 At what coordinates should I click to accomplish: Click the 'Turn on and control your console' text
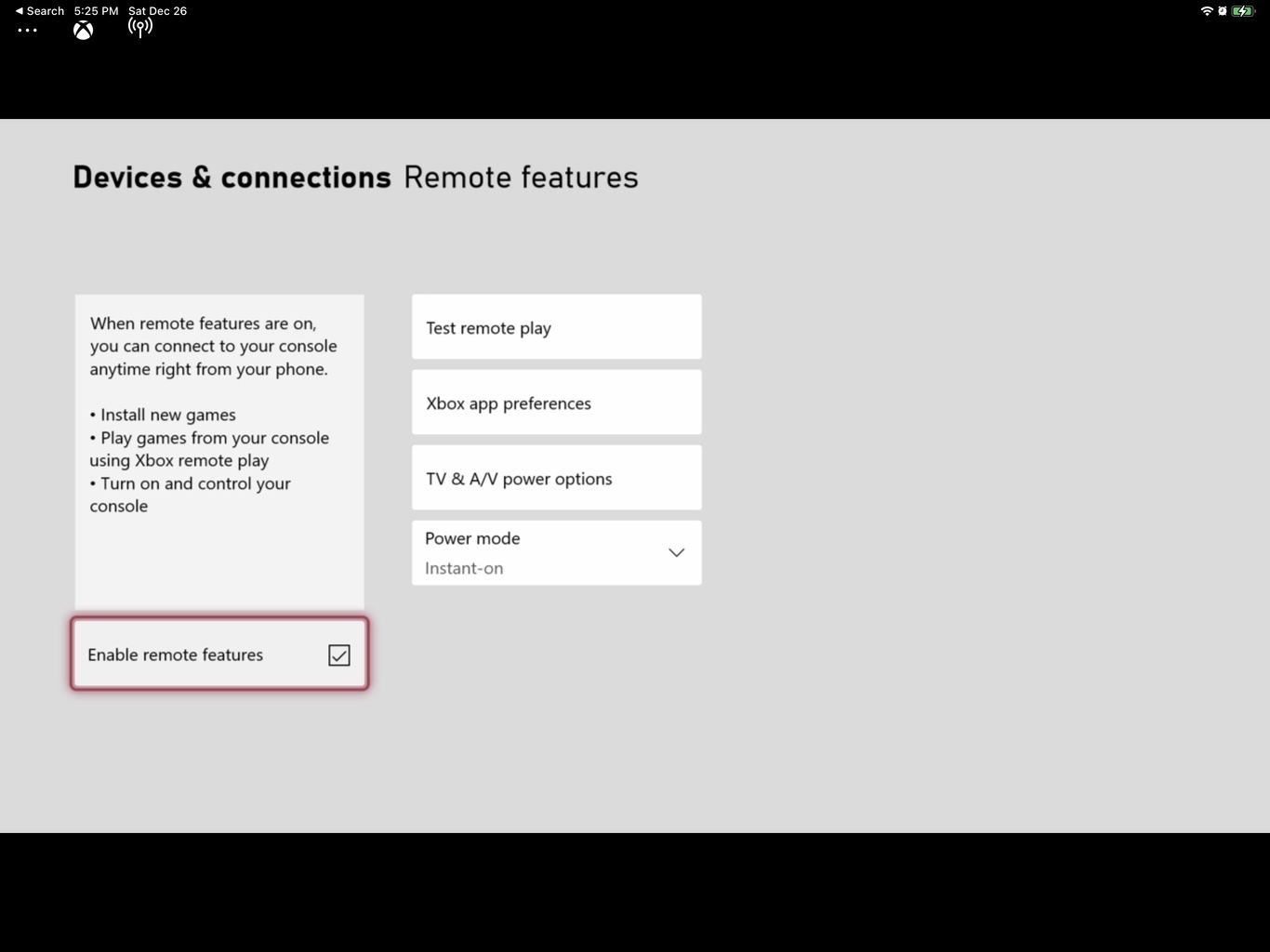pos(191,495)
